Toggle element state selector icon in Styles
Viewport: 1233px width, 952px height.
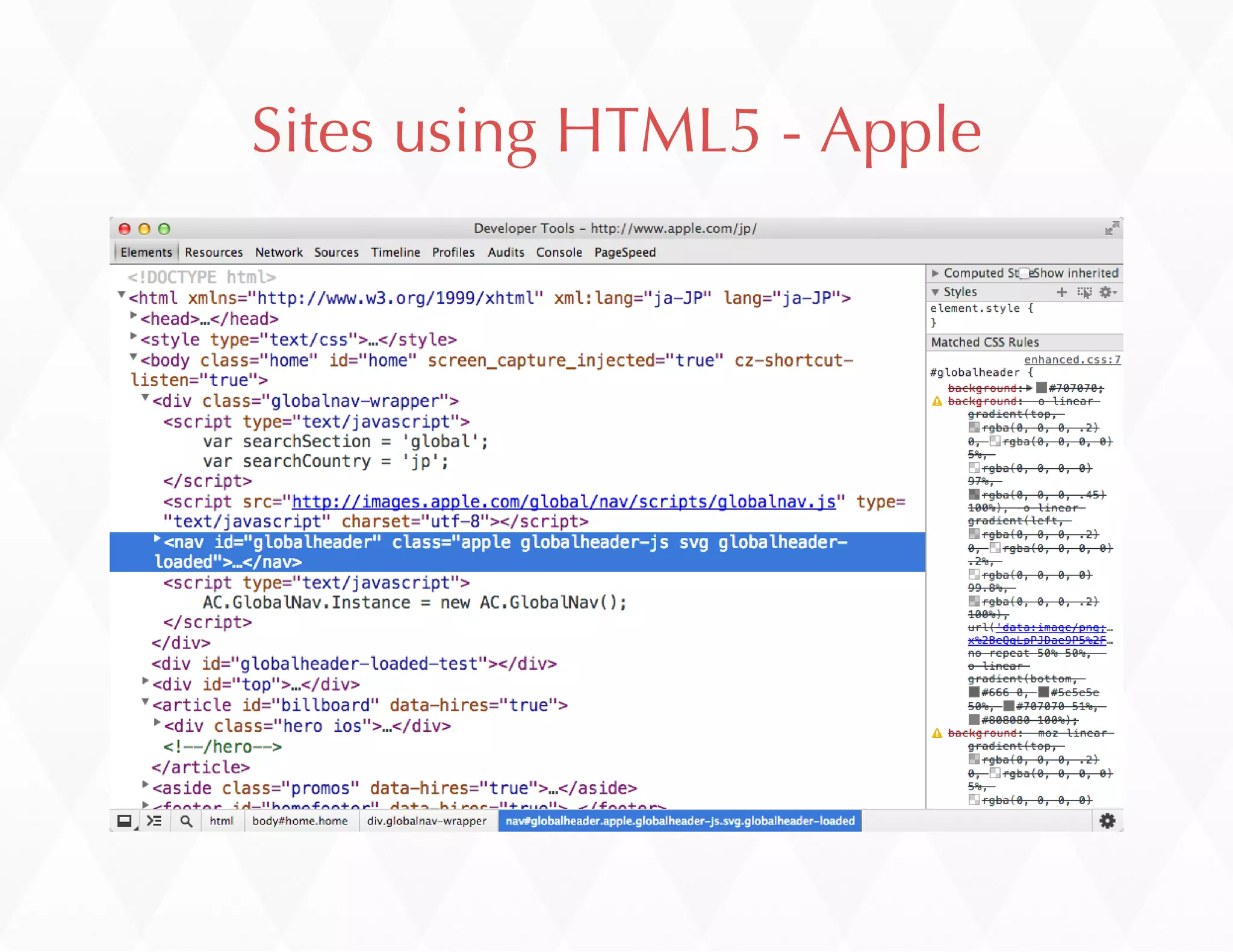pos(1084,292)
